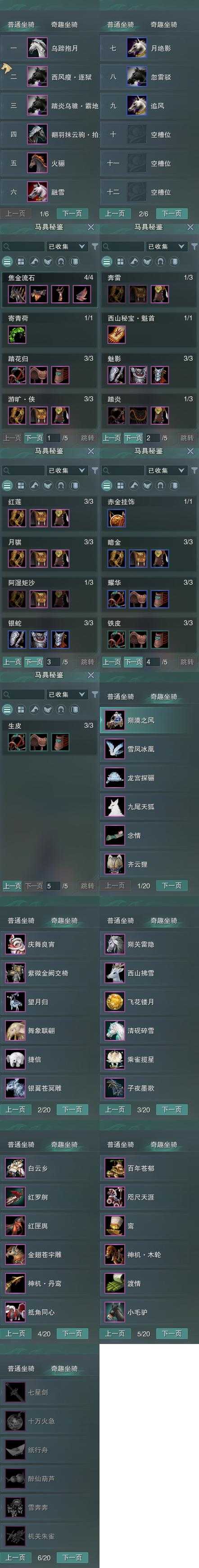
Task: Toggle grid view above the 红莲 set
Action: coord(21,485)
